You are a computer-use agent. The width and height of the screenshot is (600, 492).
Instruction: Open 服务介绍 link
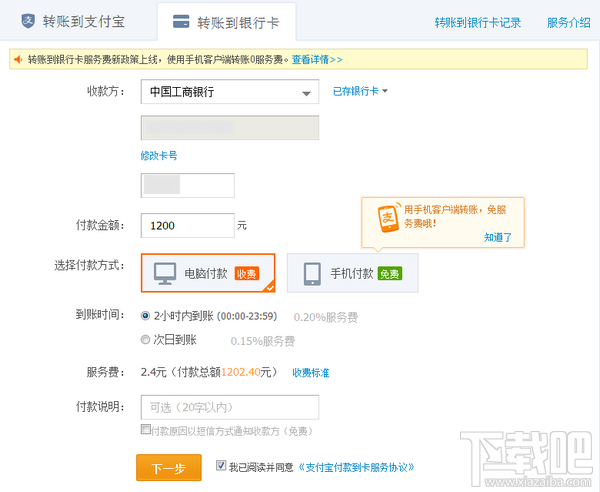tap(569, 23)
